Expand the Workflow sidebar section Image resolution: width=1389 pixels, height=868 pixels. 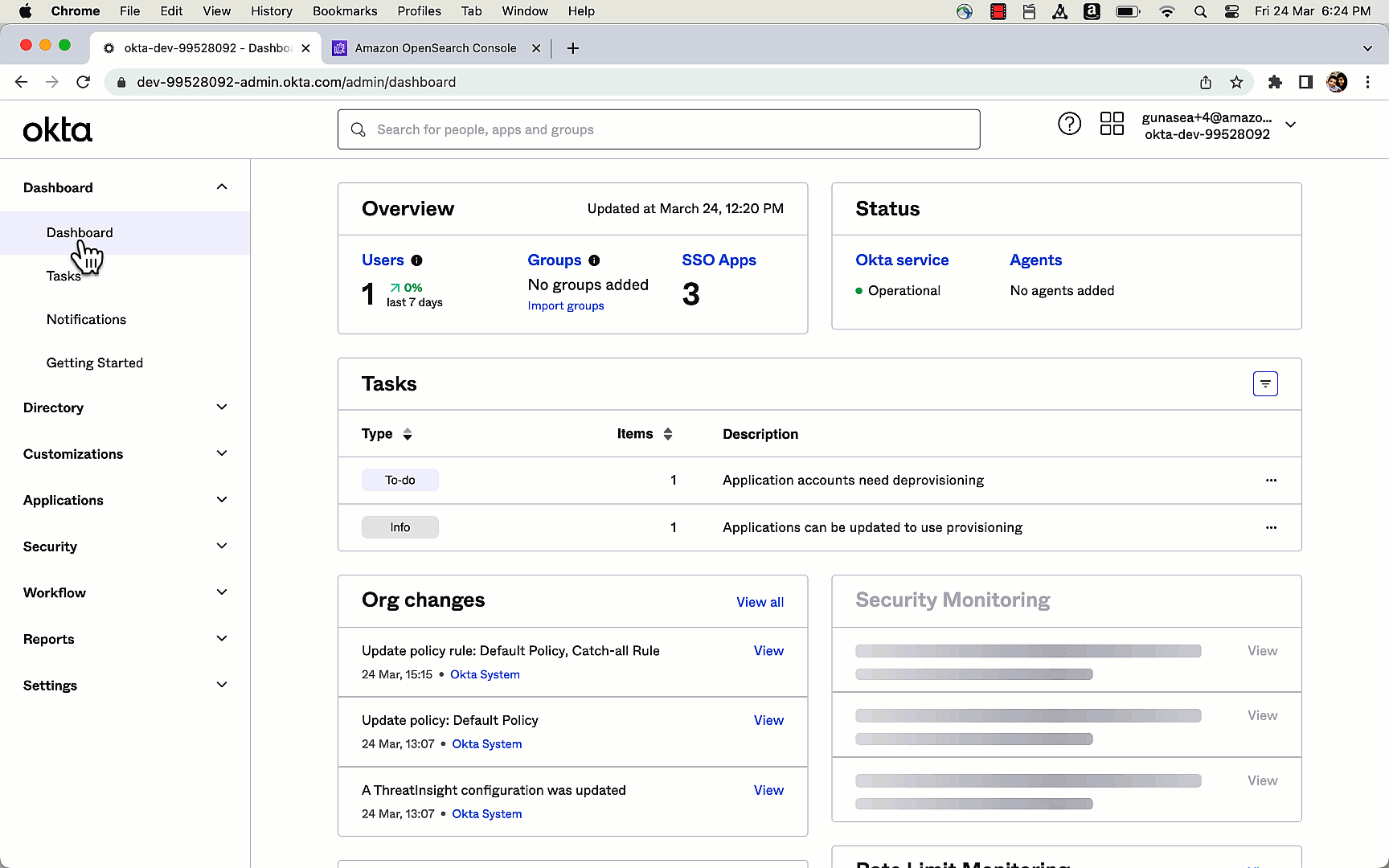(x=222, y=592)
